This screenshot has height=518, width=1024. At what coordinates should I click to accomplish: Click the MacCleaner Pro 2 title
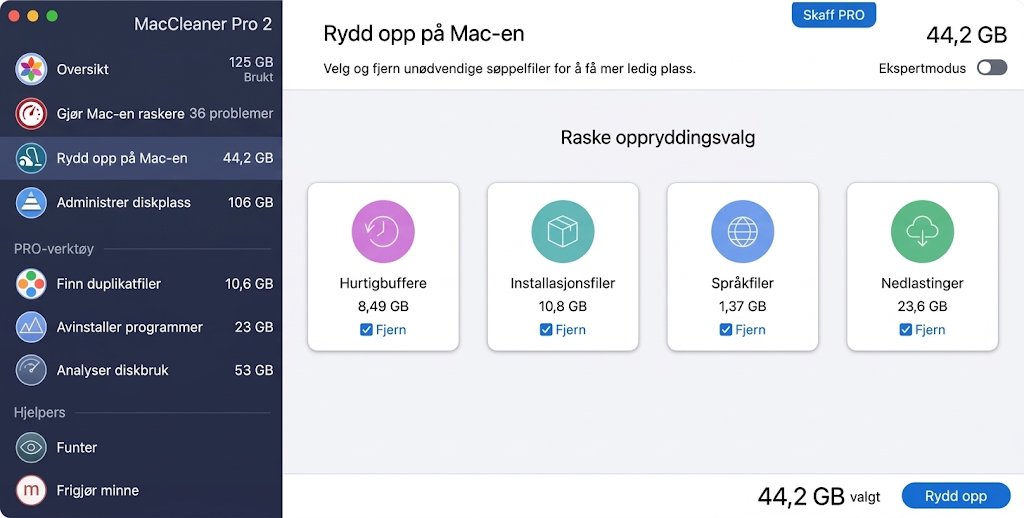(202, 24)
